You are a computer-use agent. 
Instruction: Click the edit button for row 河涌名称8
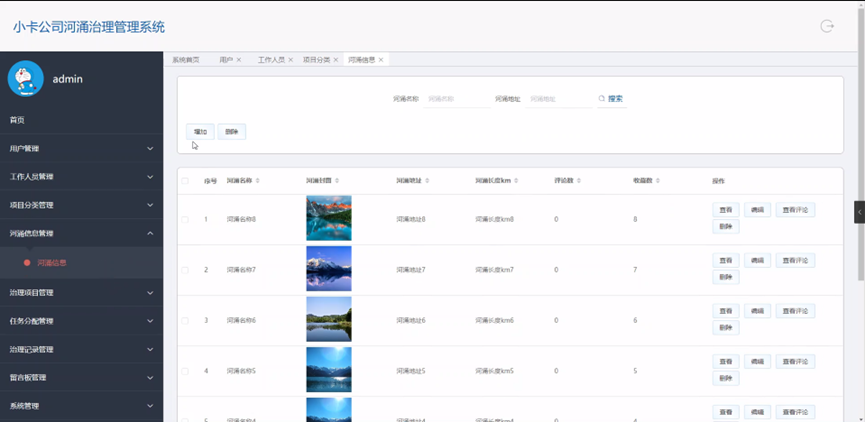point(757,210)
